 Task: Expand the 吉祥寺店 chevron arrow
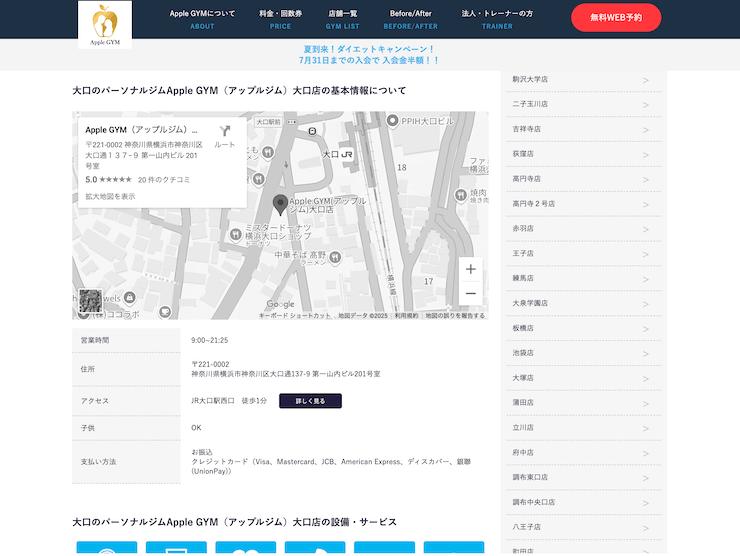click(x=646, y=130)
